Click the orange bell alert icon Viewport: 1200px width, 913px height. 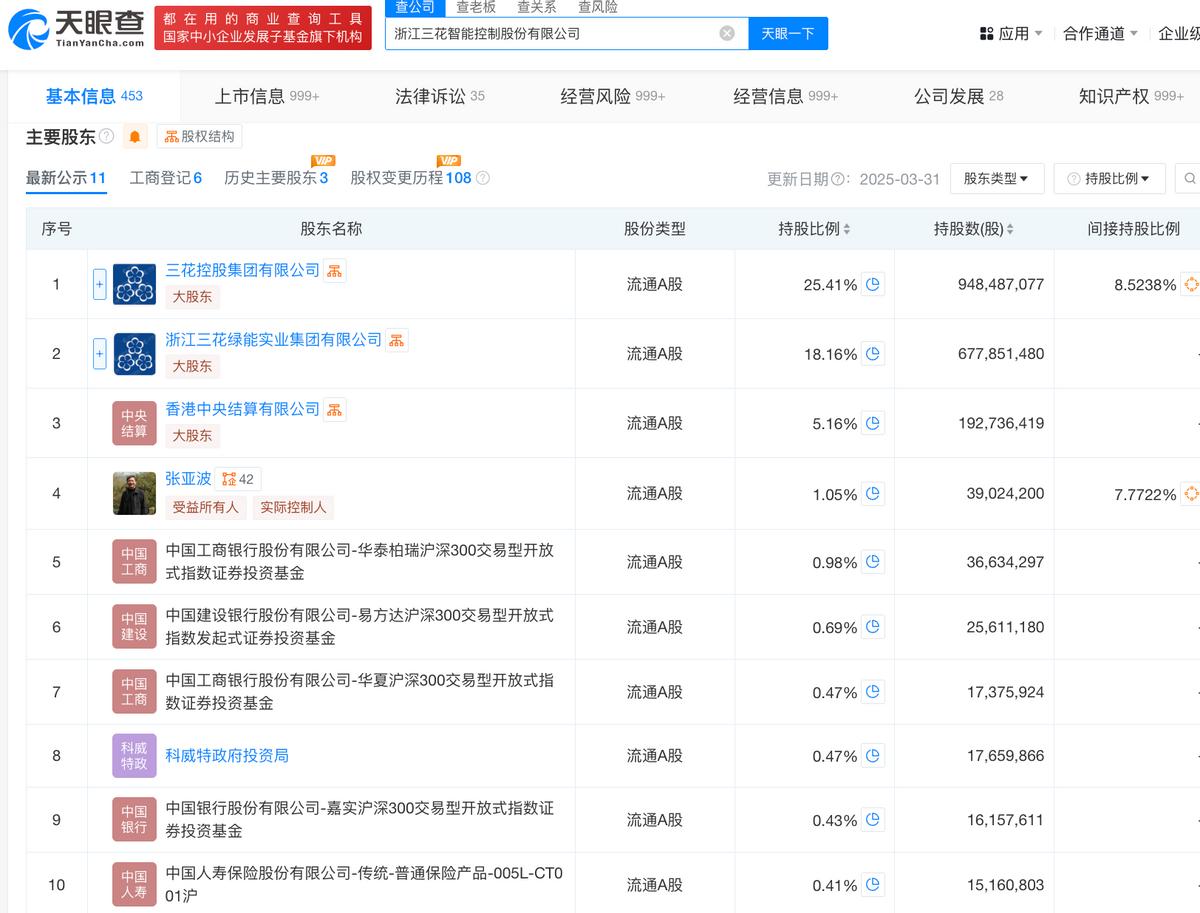[135, 136]
